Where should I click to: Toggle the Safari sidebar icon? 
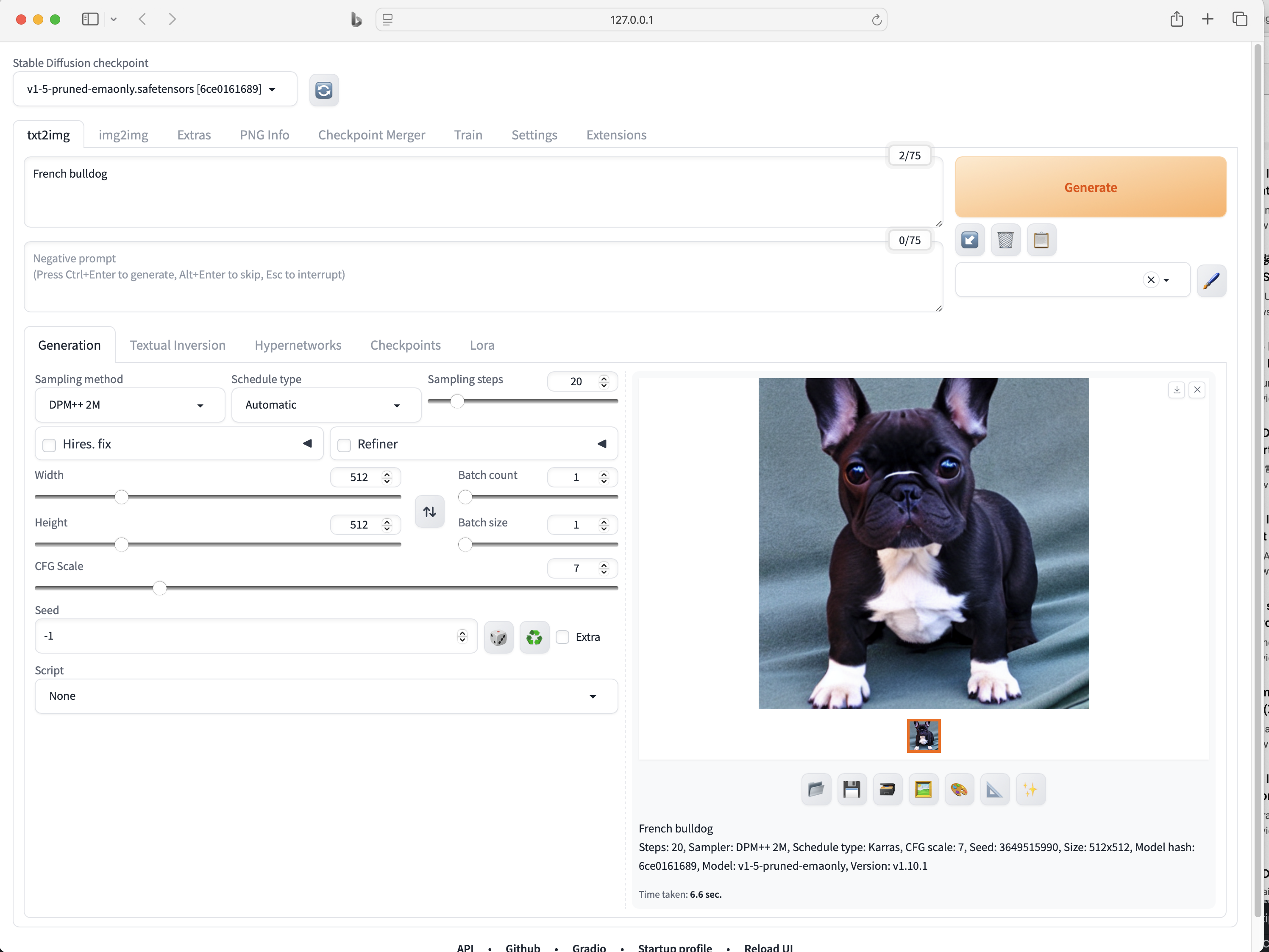point(90,19)
